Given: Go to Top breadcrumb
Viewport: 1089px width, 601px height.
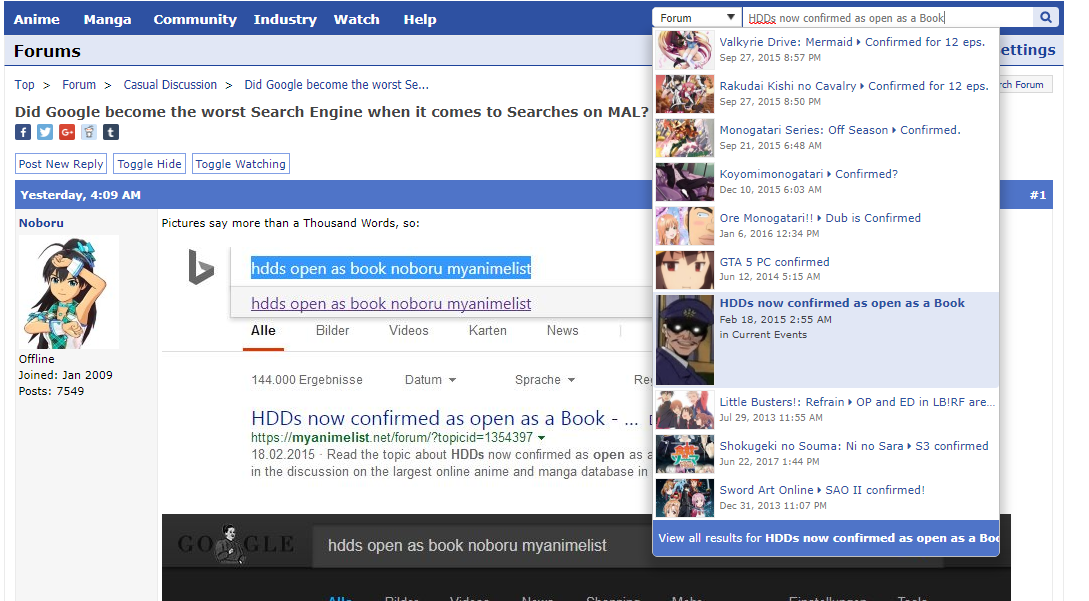Looking at the screenshot, I should (24, 85).
